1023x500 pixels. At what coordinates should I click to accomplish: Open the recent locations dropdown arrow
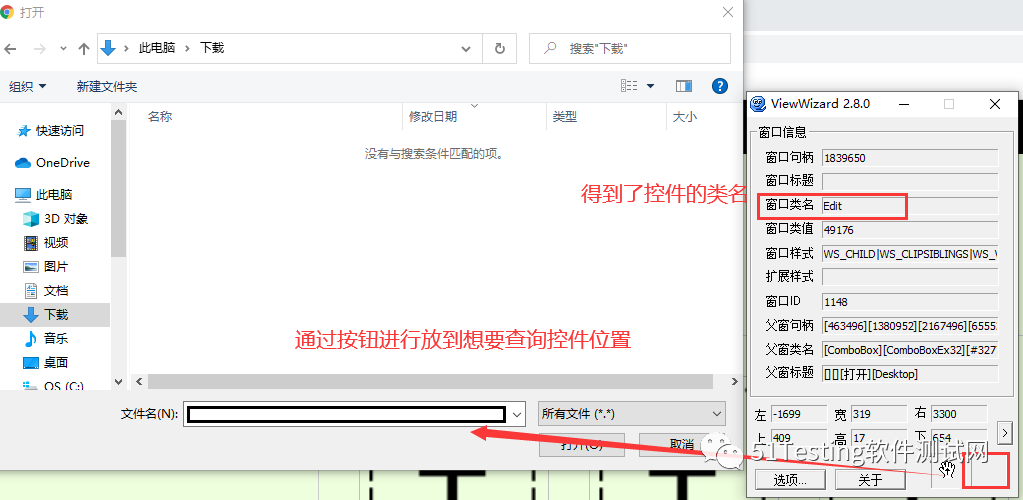click(x=63, y=48)
